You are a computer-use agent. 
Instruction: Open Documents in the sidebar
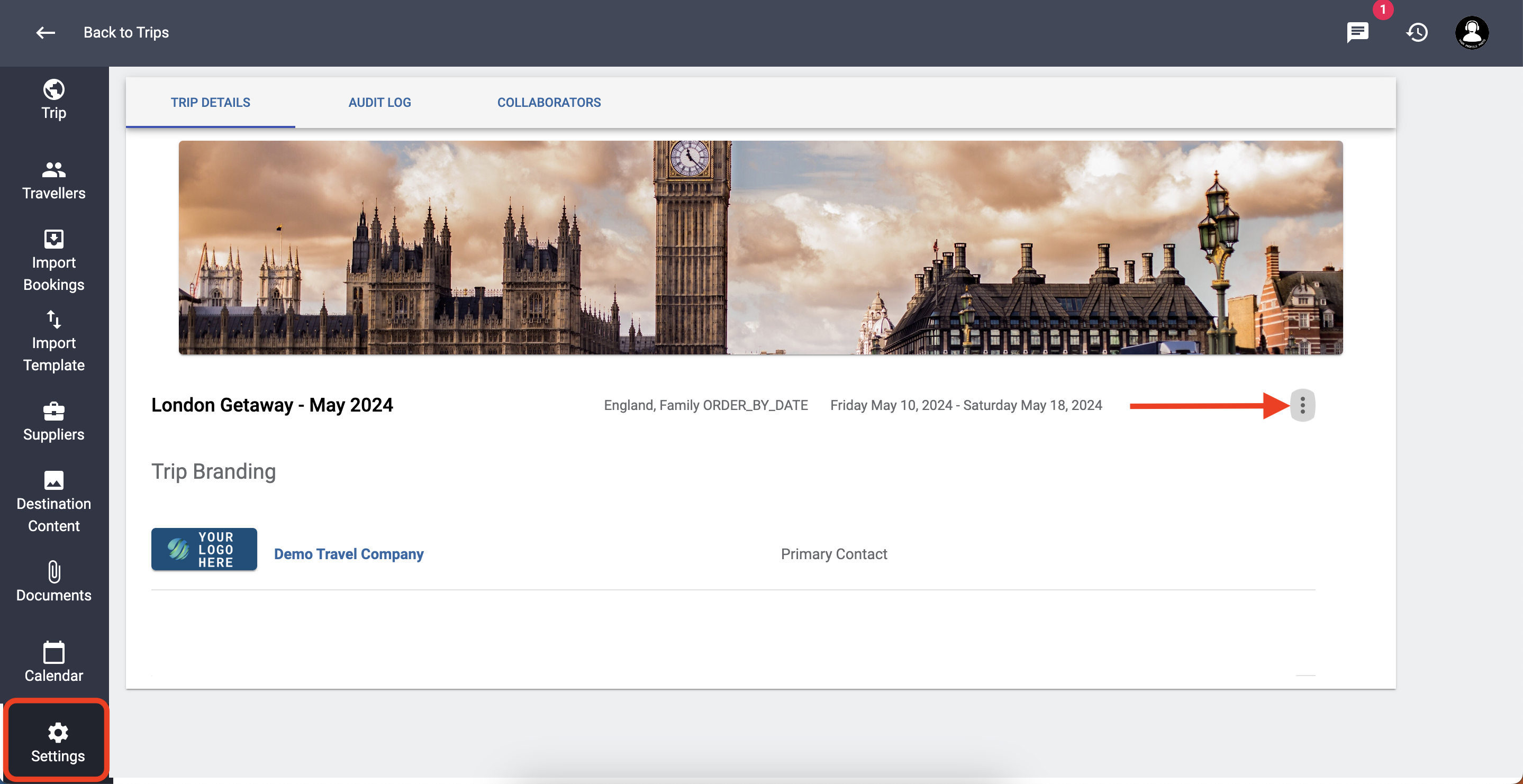click(54, 582)
